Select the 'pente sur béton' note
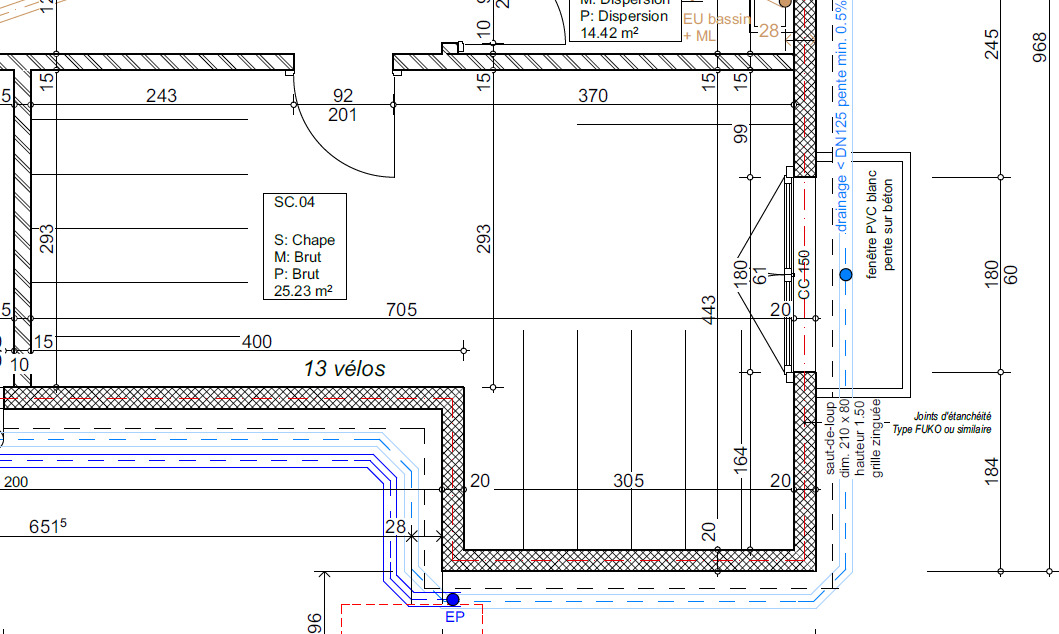 [x=888, y=224]
